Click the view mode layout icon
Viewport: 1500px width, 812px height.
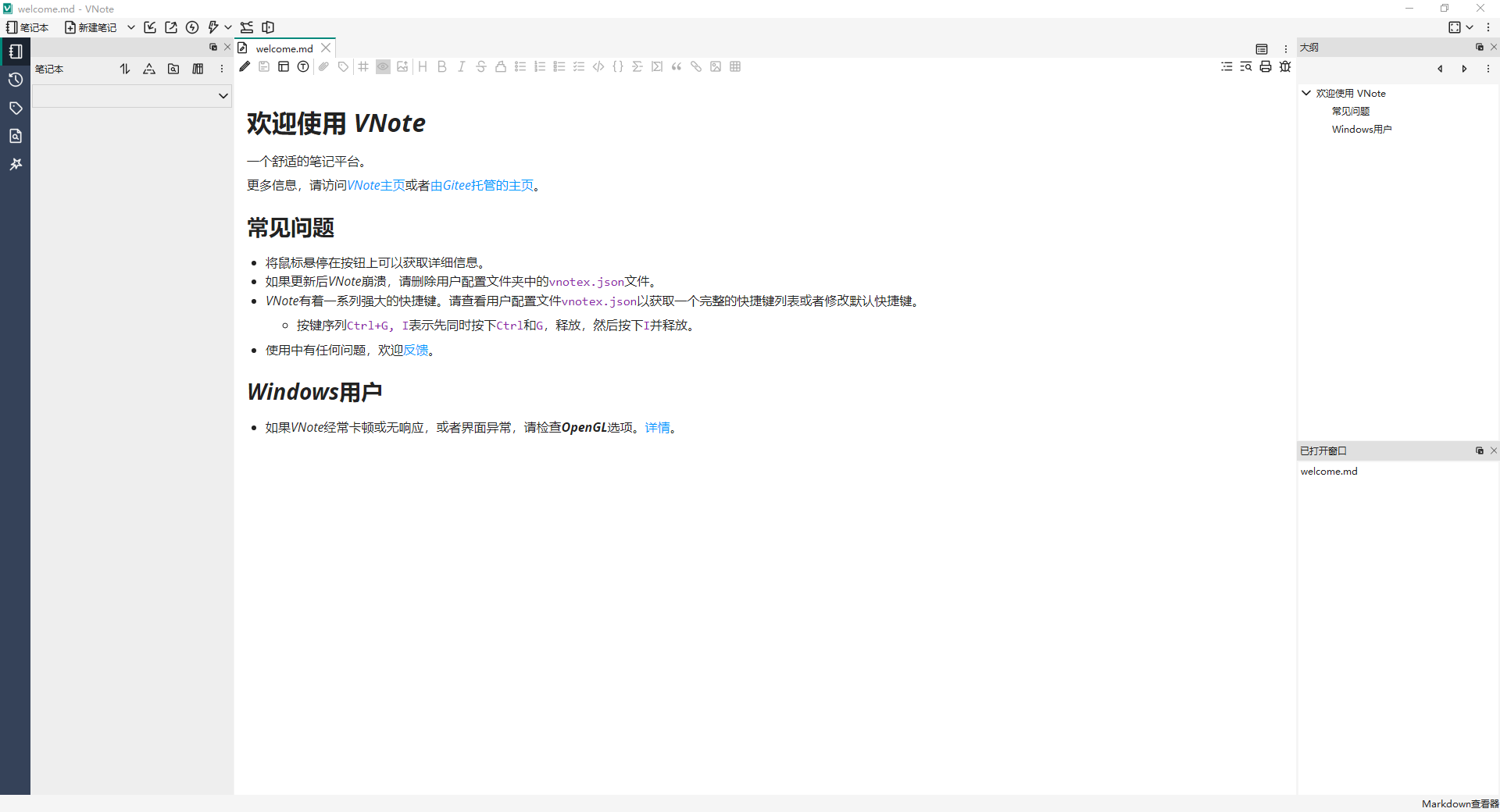(x=284, y=67)
